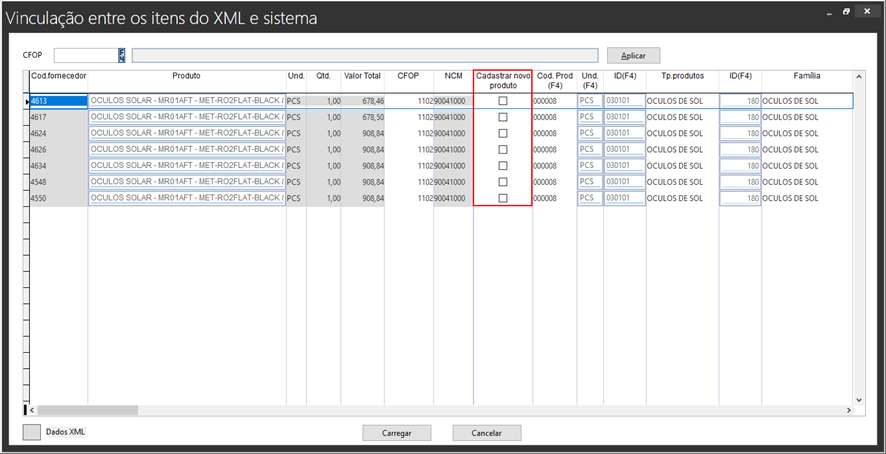The height and width of the screenshot is (454, 886).
Task: Click the grid scroll-up arrow
Action: [857, 76]
